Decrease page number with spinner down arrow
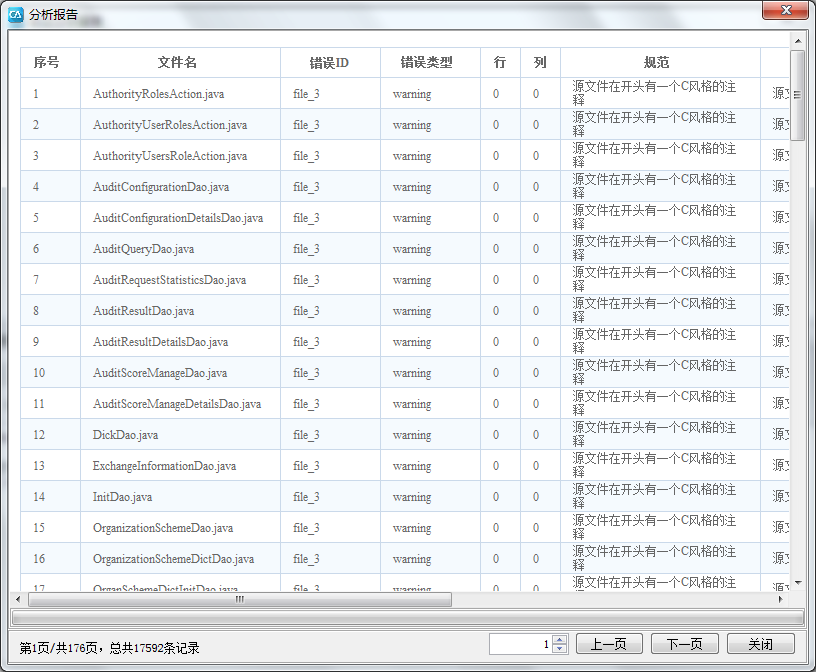 pos(559,649)
